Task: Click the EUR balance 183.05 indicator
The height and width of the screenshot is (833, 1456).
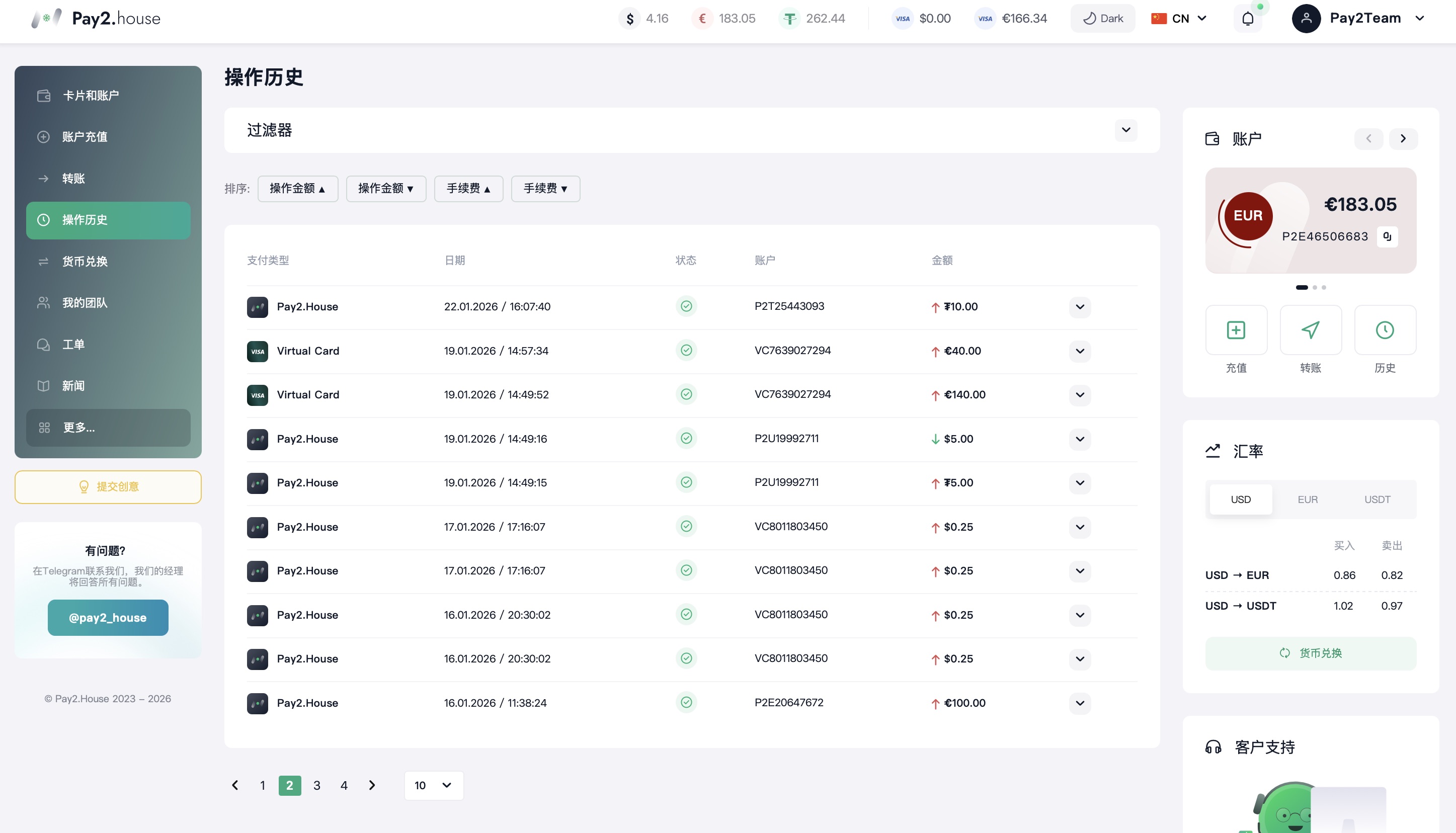Action: pyautogui.click(x=723, y=18)
